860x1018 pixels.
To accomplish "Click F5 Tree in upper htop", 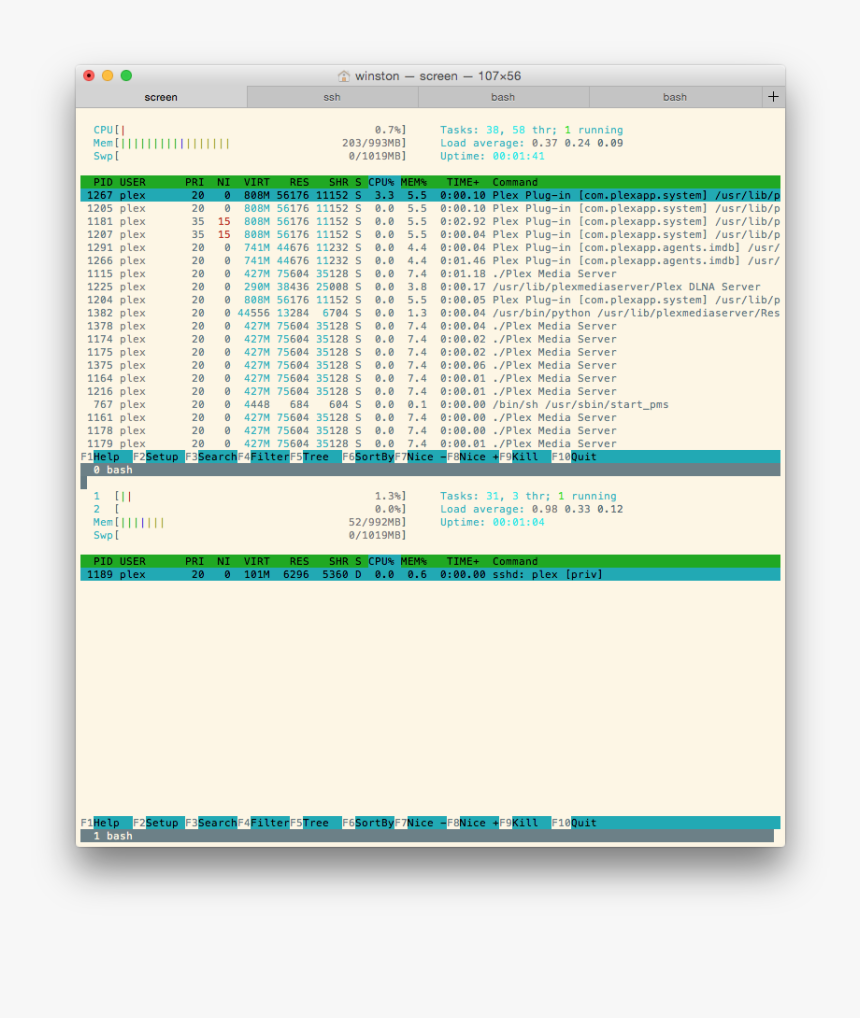I will (x=315, y=456).
